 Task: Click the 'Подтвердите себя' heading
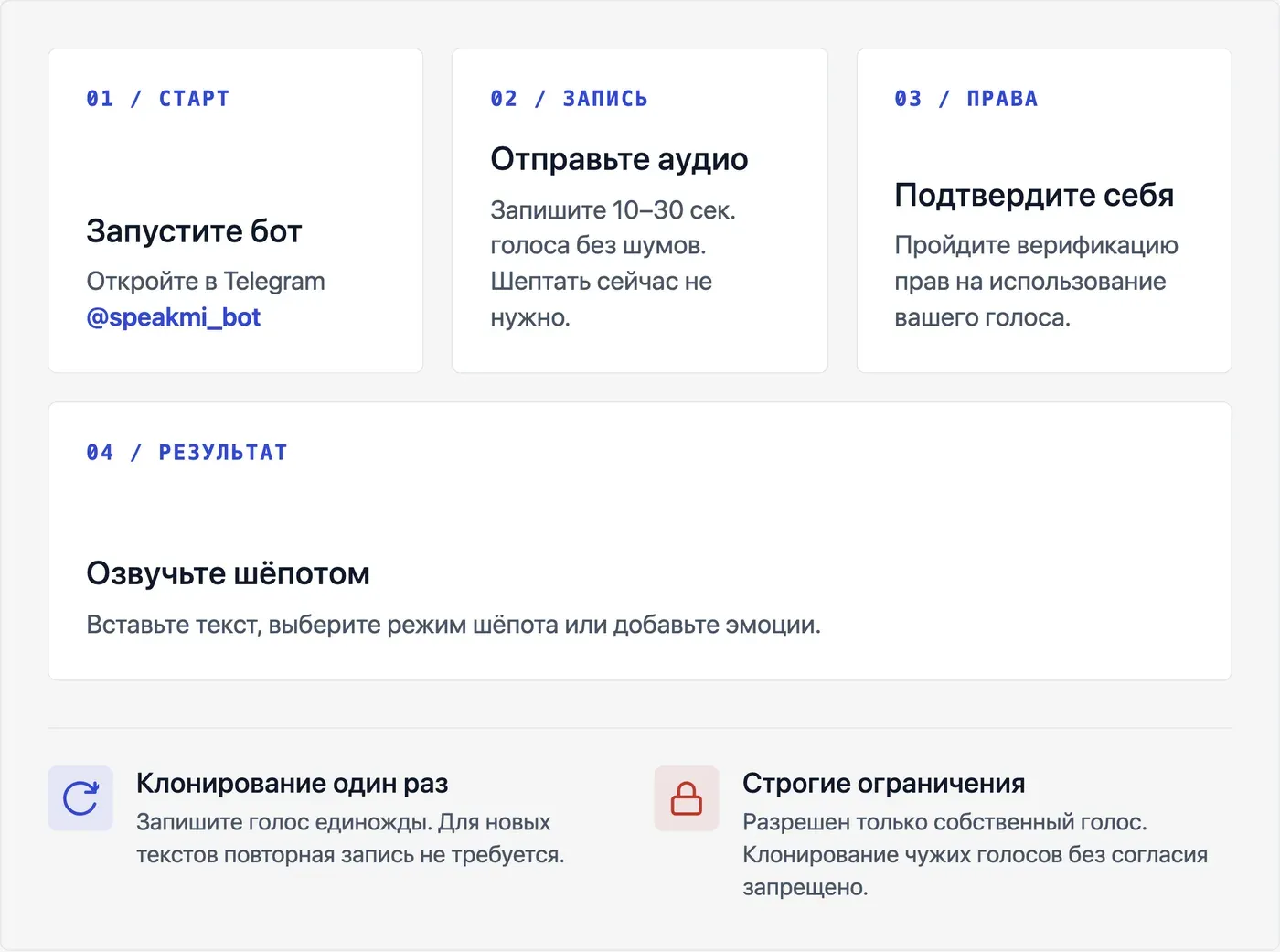pos(1034,195)
